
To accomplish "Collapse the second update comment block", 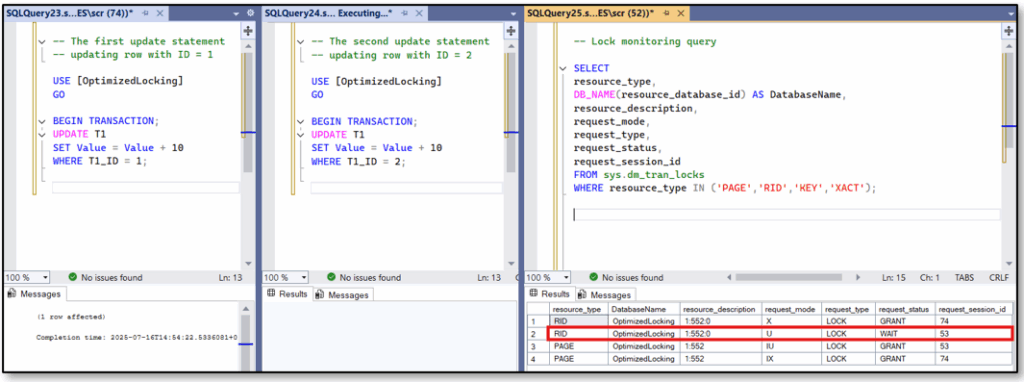I will tap(300, 41).
